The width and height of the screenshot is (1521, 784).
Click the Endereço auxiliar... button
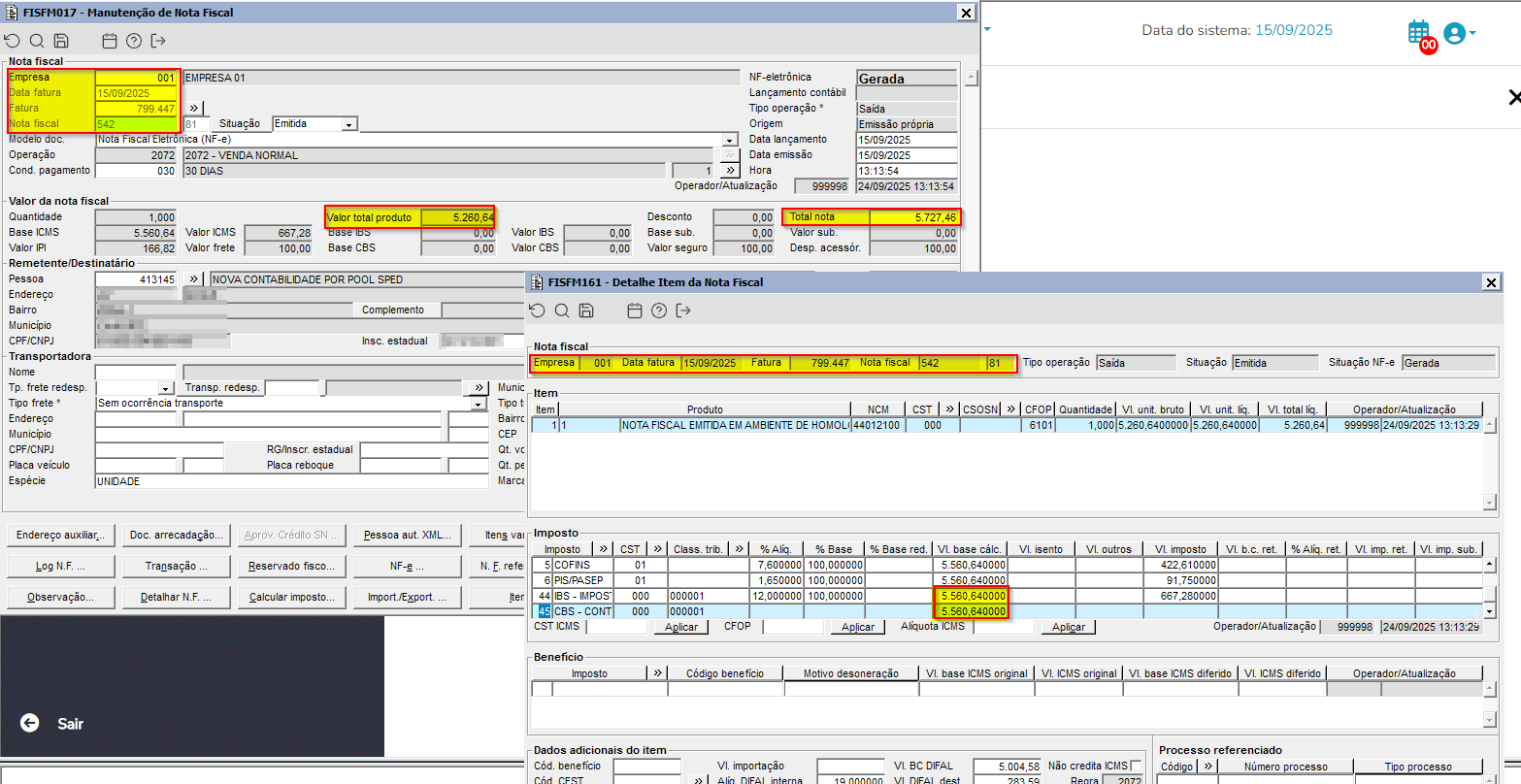(x=60, y=535)
